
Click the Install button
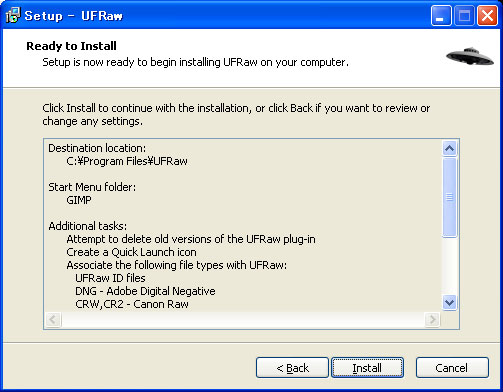(367, 368)
